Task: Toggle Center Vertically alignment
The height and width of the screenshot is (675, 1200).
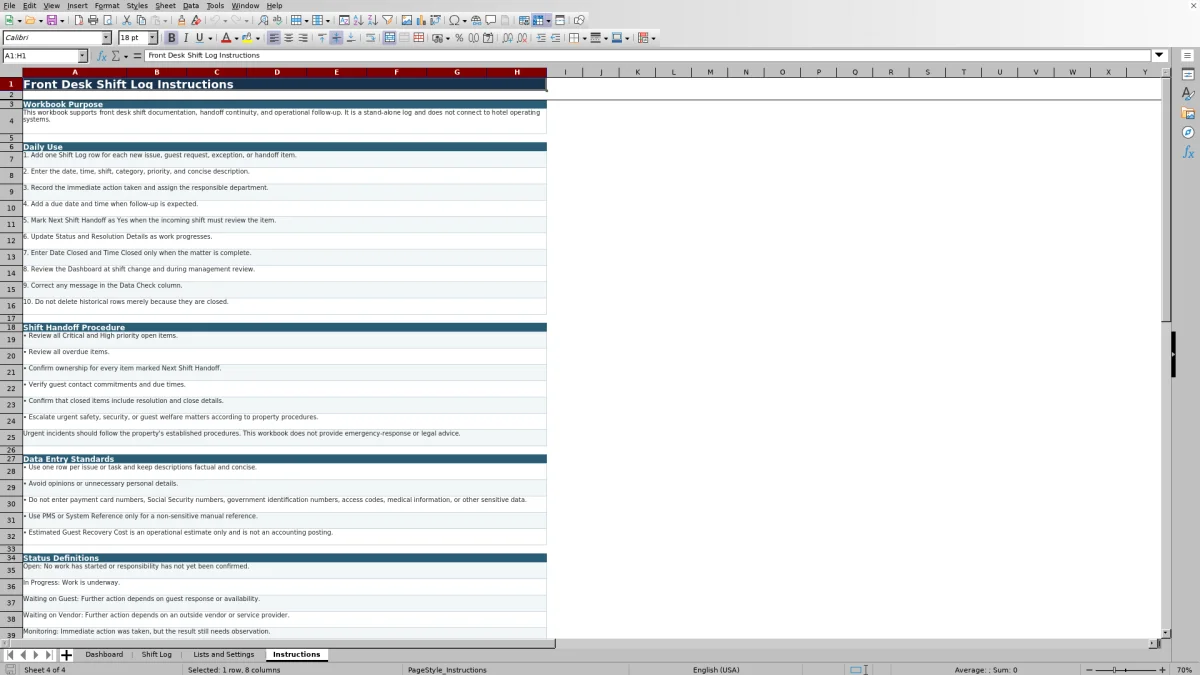Action: [336, 38]
